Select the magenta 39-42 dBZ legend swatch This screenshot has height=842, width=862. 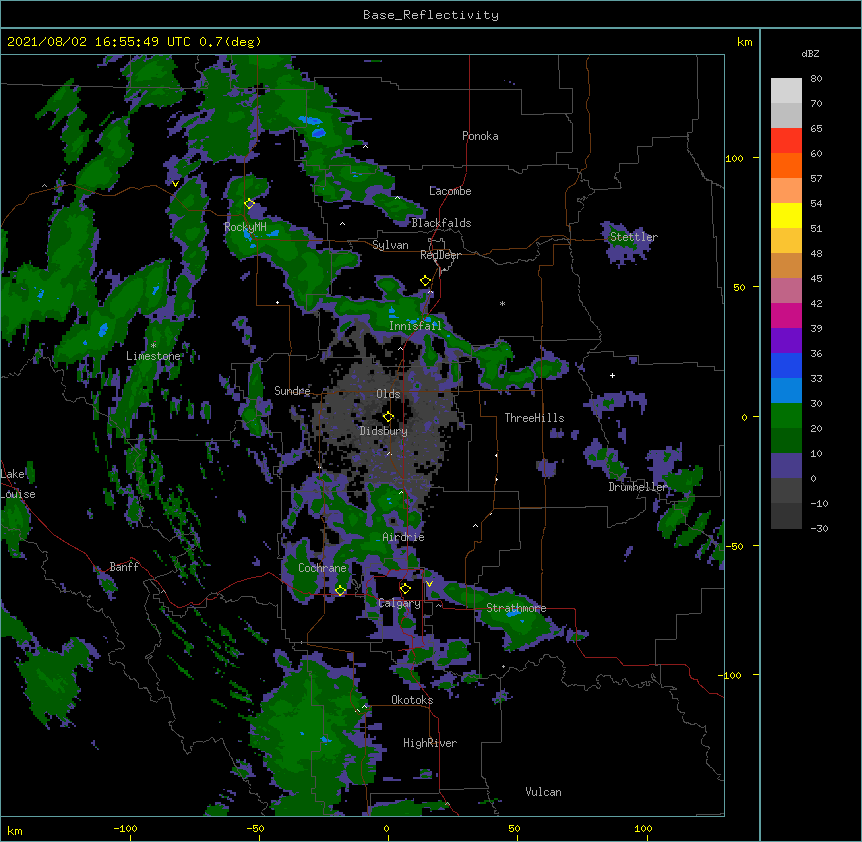[786, 315]
